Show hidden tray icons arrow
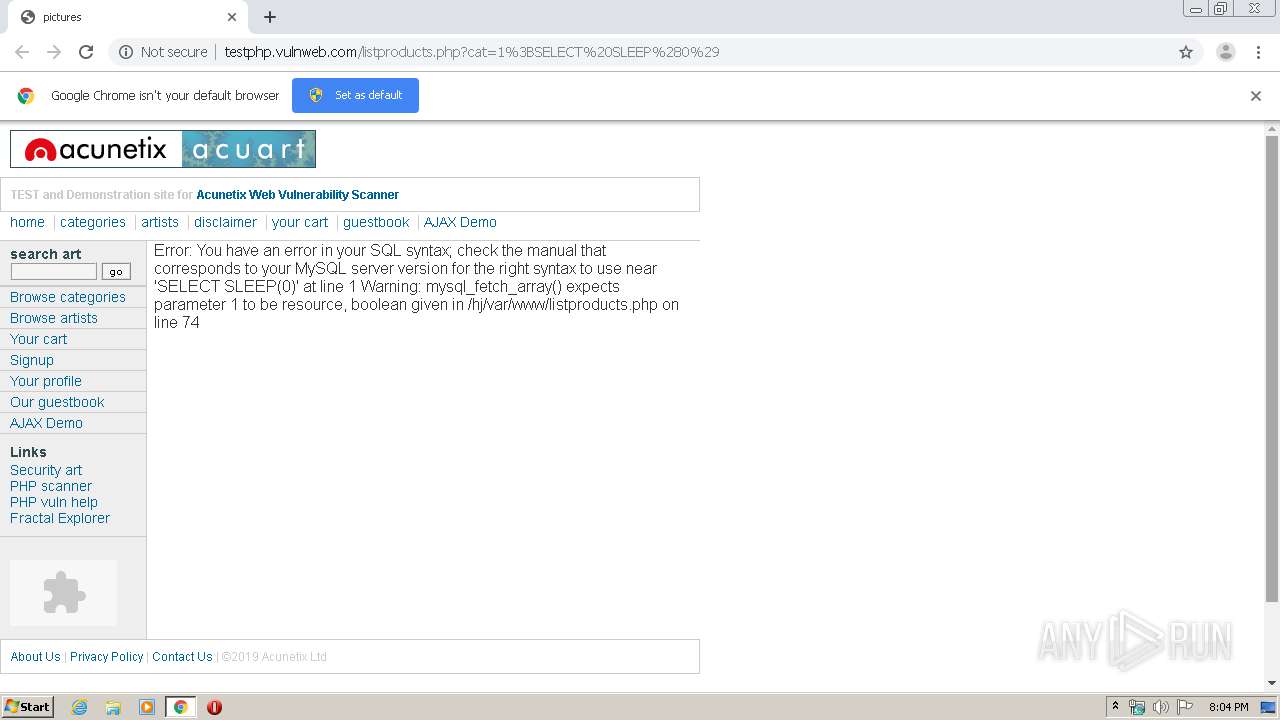This screenshot has width=1280, height=720. coord(1115,707)
